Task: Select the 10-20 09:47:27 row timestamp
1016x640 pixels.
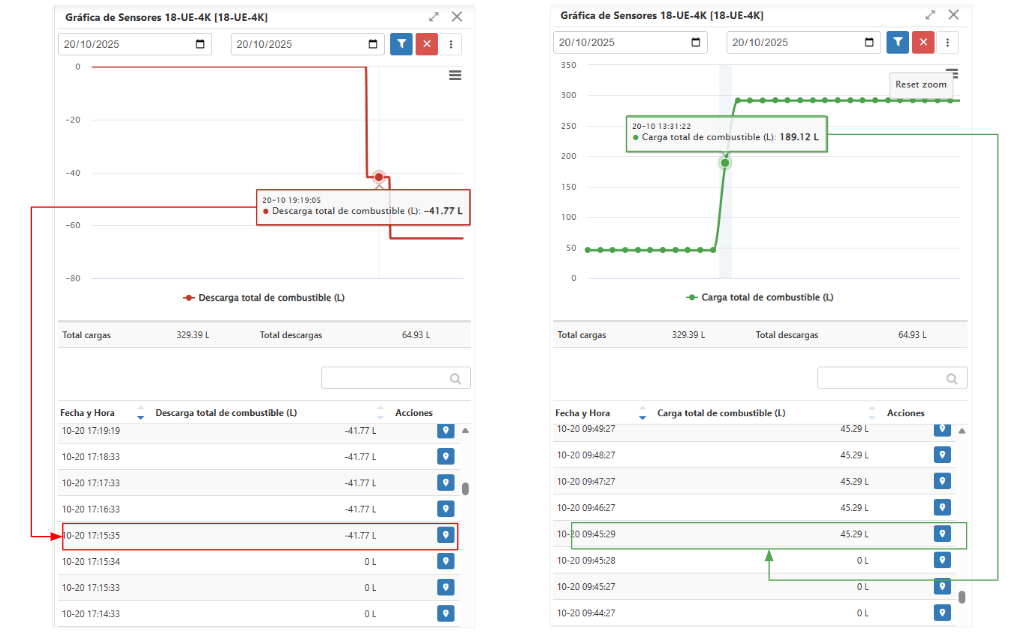Action: click(x=586, y=482)
